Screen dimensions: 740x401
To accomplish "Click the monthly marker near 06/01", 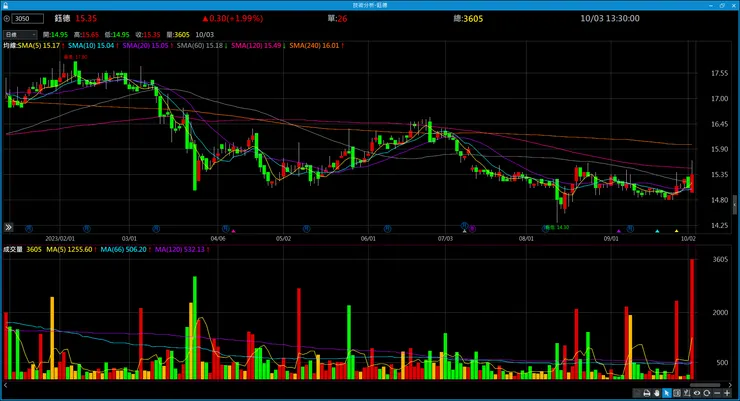I will coord(387,229).
